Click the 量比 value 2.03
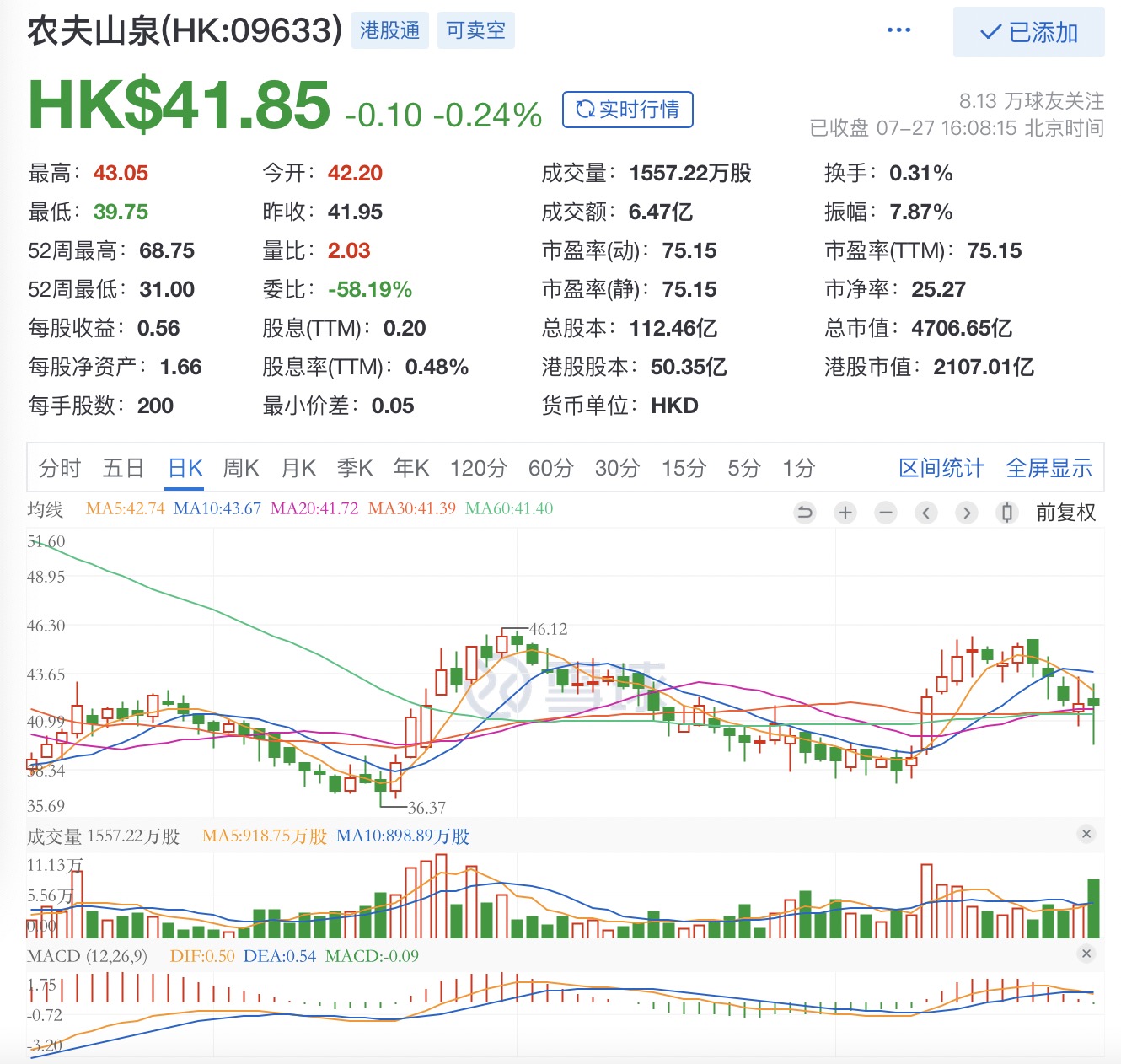This screenshot has height=1064, width=1121. coord(349,251)
